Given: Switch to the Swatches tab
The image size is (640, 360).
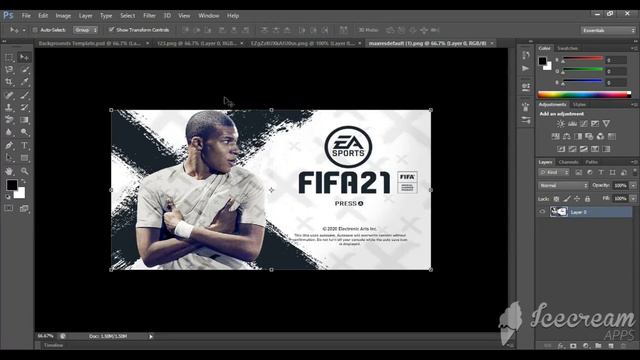Looking at the screenshot, I should 567,48.
